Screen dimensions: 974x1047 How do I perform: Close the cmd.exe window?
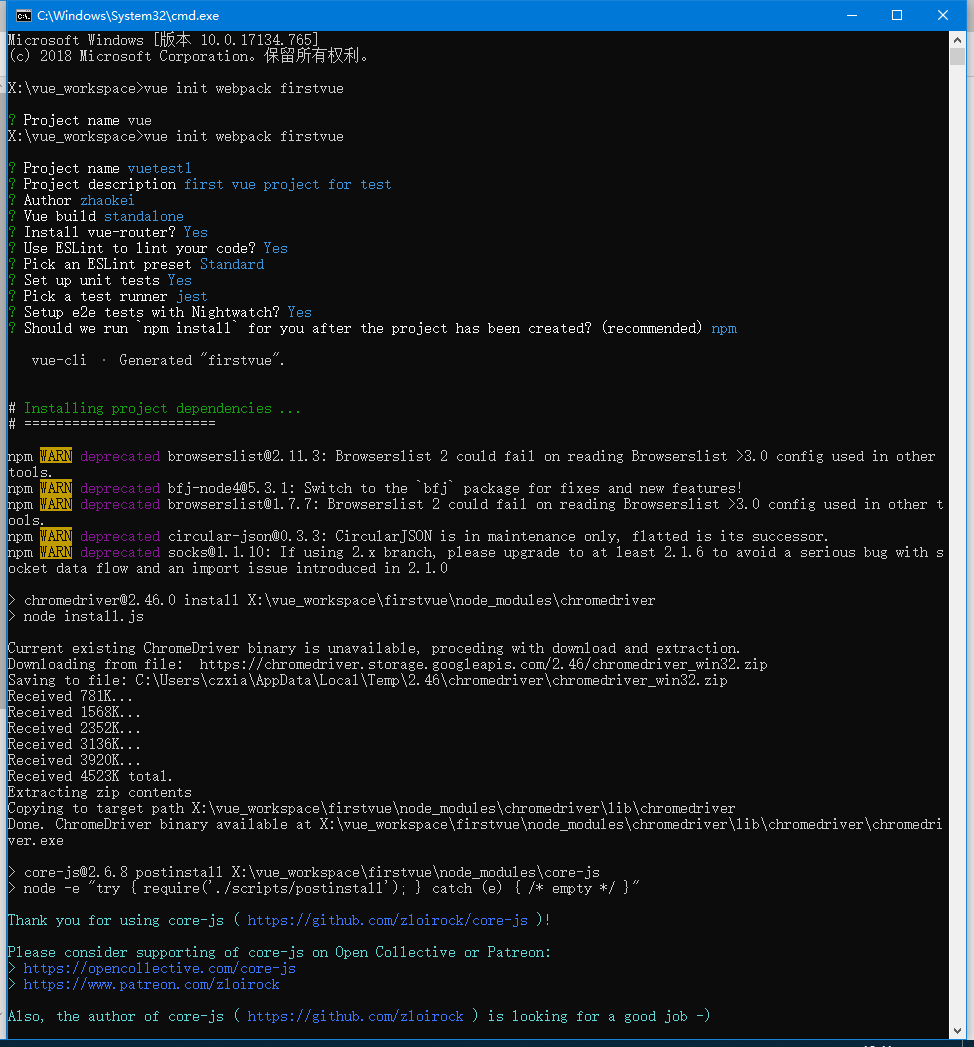(x=943, y=15)
